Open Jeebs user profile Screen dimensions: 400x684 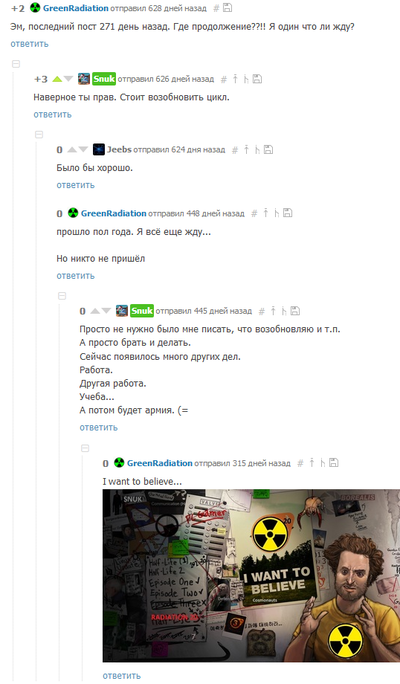point(119,150)
